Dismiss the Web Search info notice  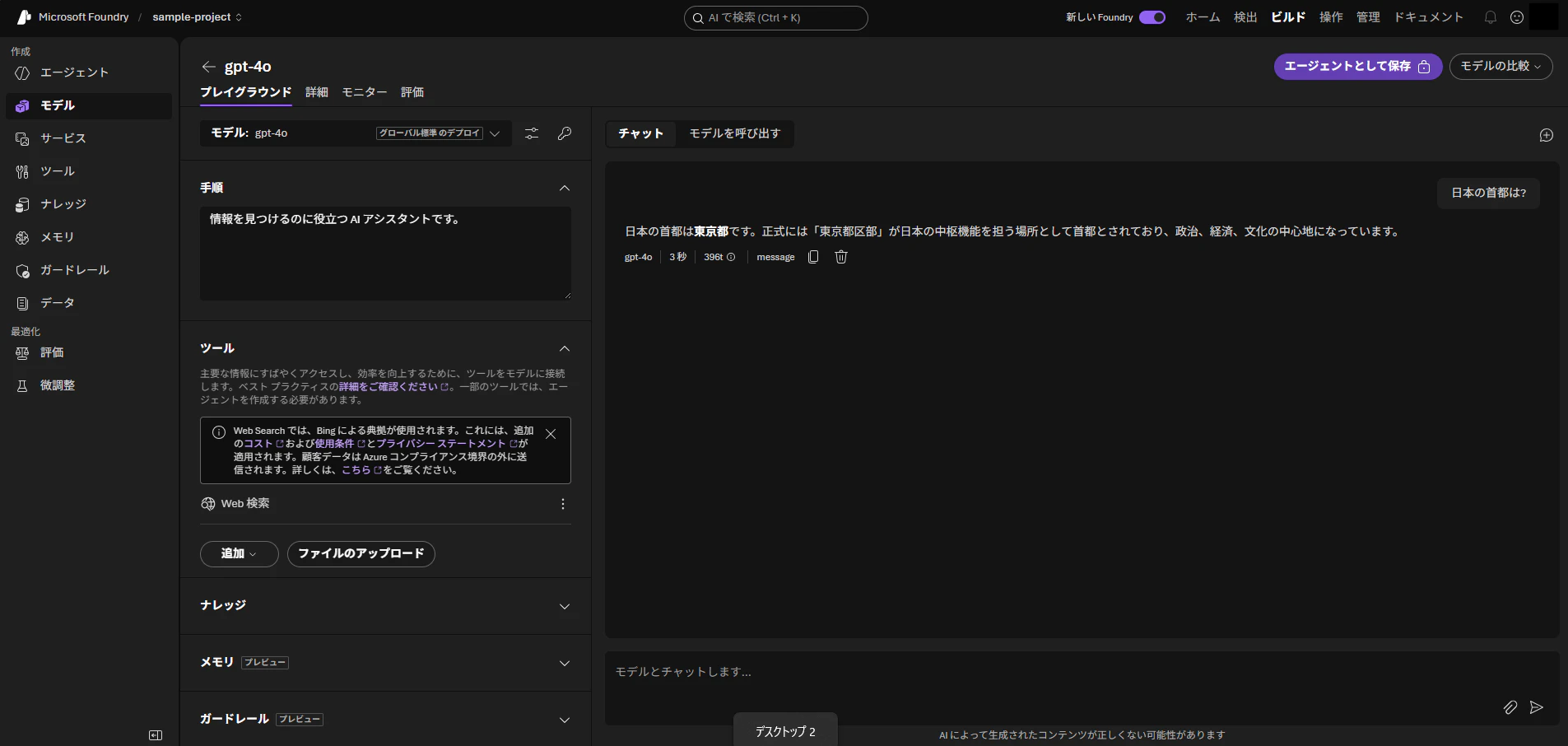coord(551,434)
